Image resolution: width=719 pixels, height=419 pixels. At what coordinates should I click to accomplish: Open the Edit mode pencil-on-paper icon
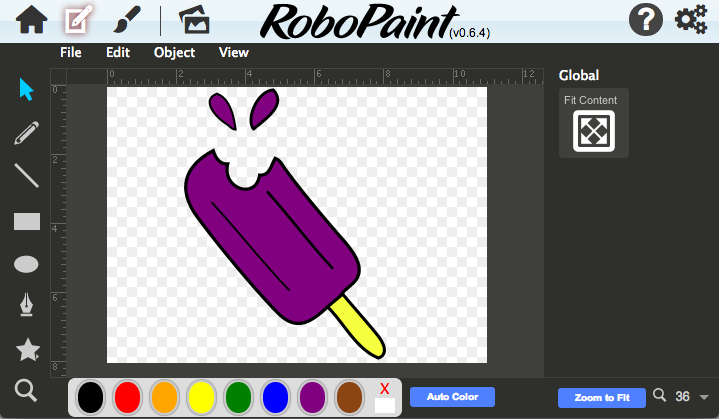click(x=78, y=19)
